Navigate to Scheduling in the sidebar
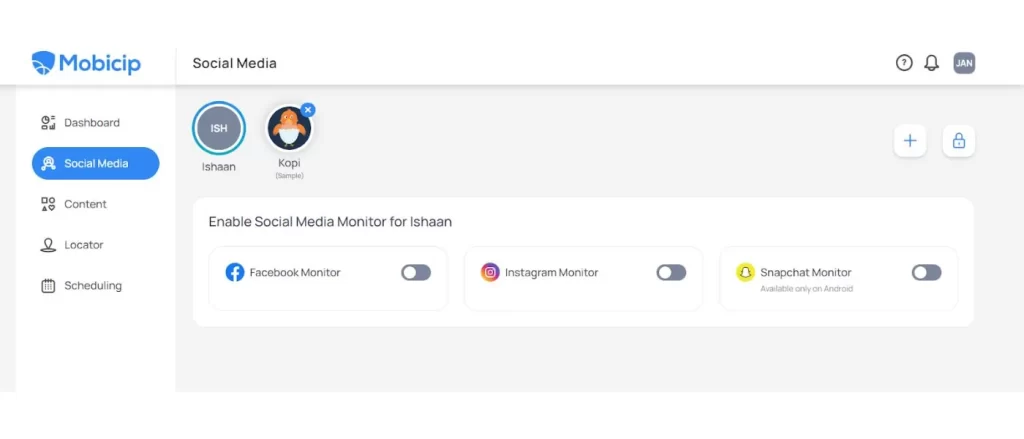The height and width of the screenshot is (439, 1024). [92, 286]
